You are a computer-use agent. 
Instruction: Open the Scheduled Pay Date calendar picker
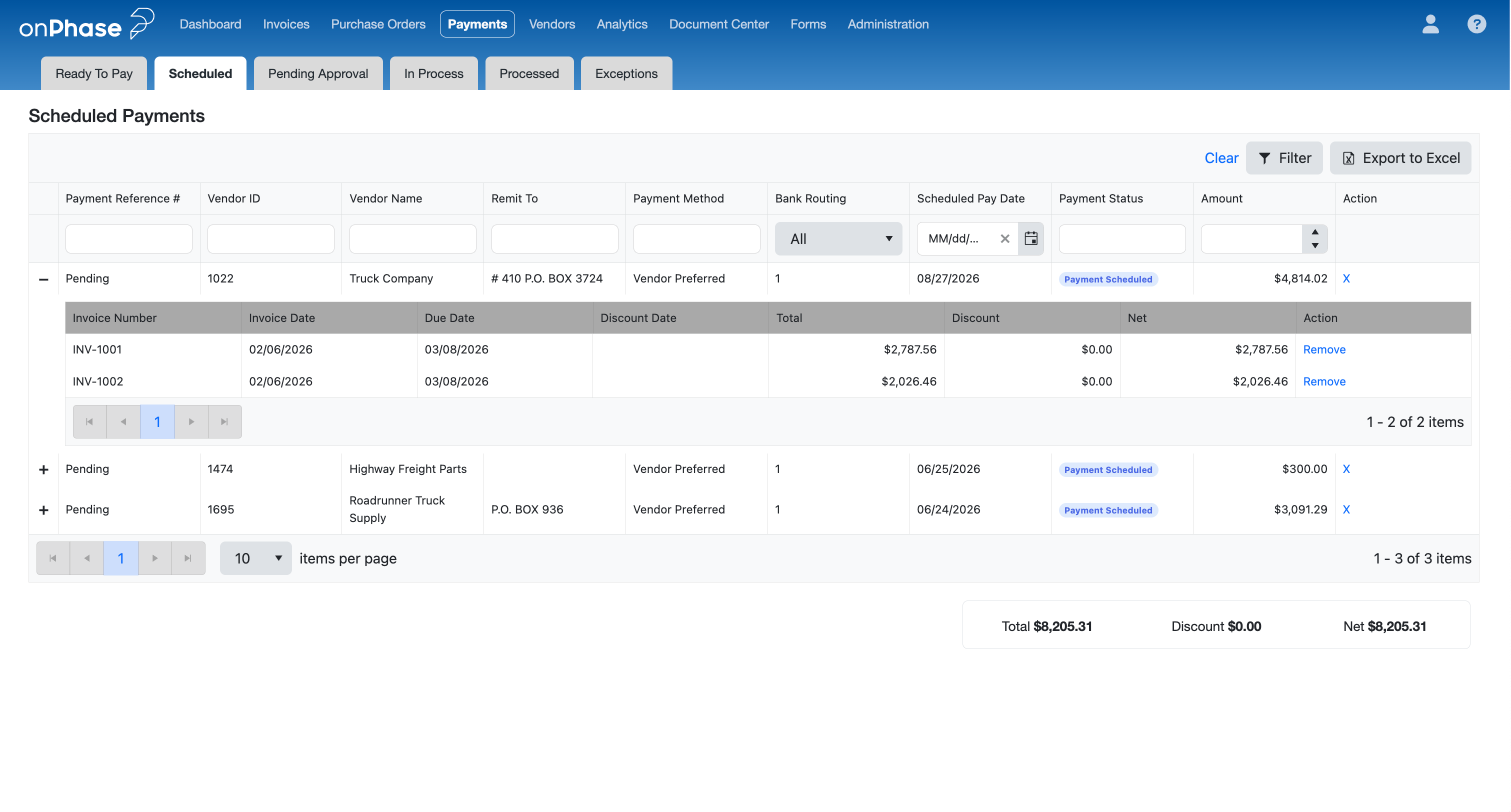(1031, 239)
